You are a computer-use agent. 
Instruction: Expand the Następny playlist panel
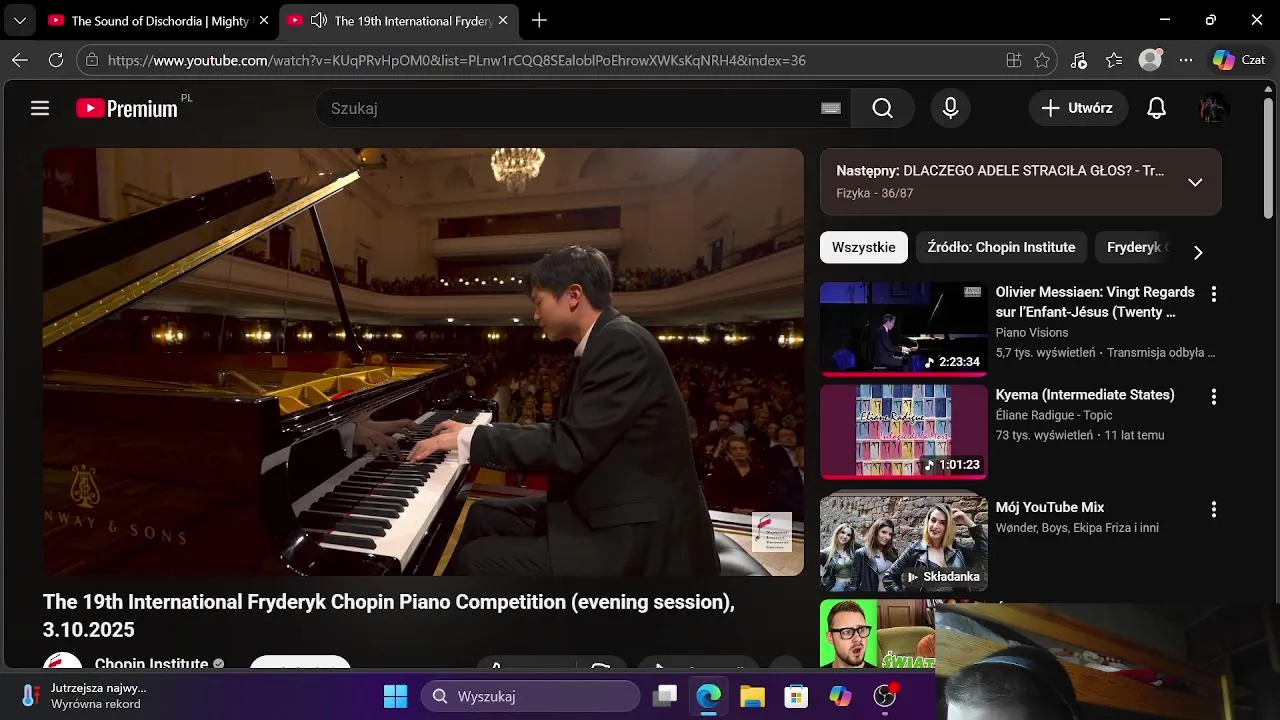pyautogui.click(x=1195, y=182)
